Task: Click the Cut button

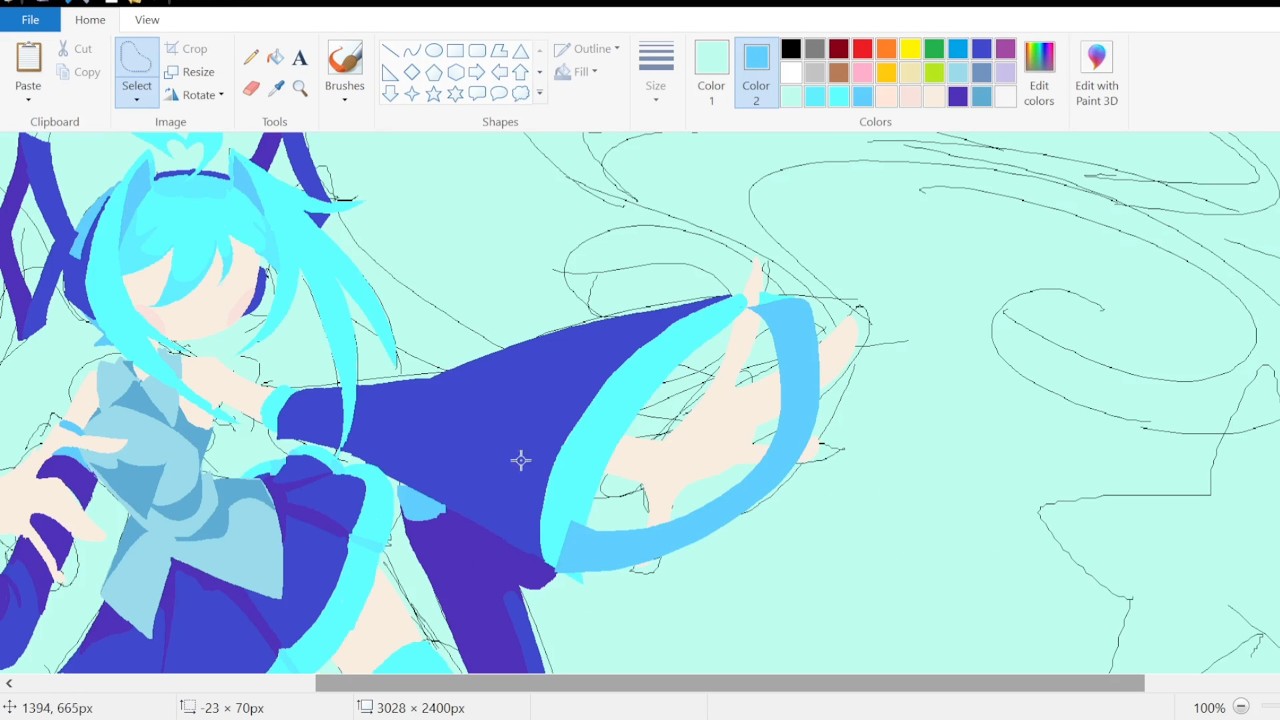Action: pyautogui.click(x=75, y=48)
